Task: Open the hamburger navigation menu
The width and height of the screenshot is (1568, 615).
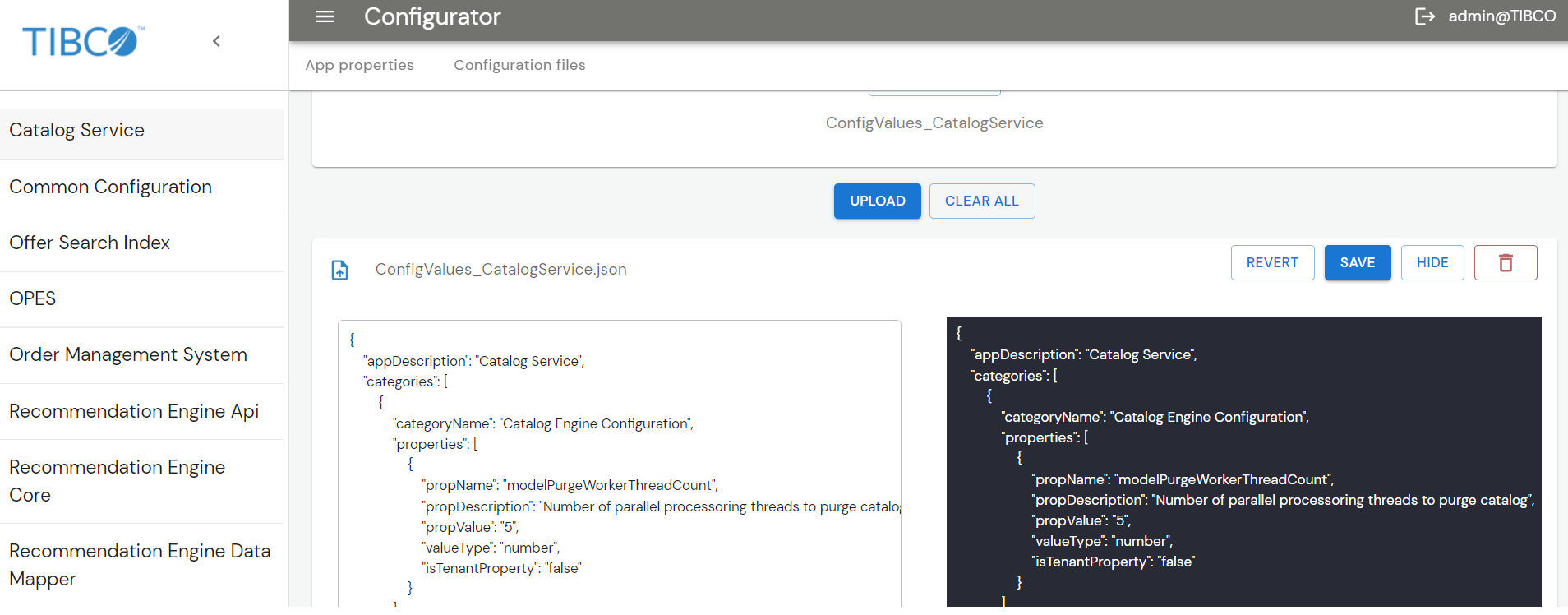Action: click(x=325, y=16)
